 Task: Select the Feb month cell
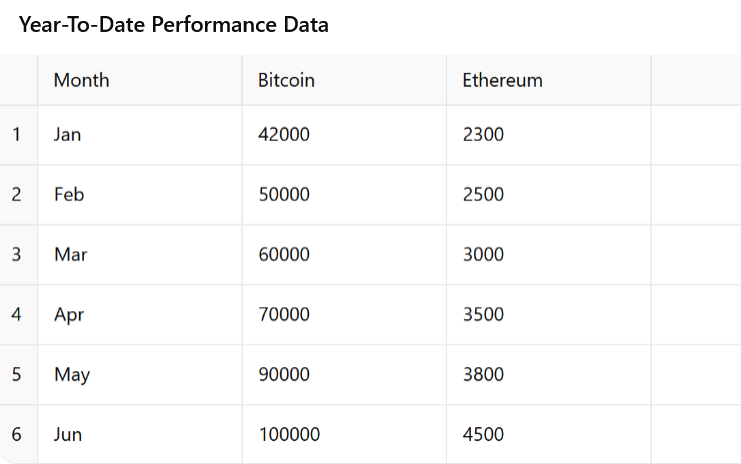(140, 195)
